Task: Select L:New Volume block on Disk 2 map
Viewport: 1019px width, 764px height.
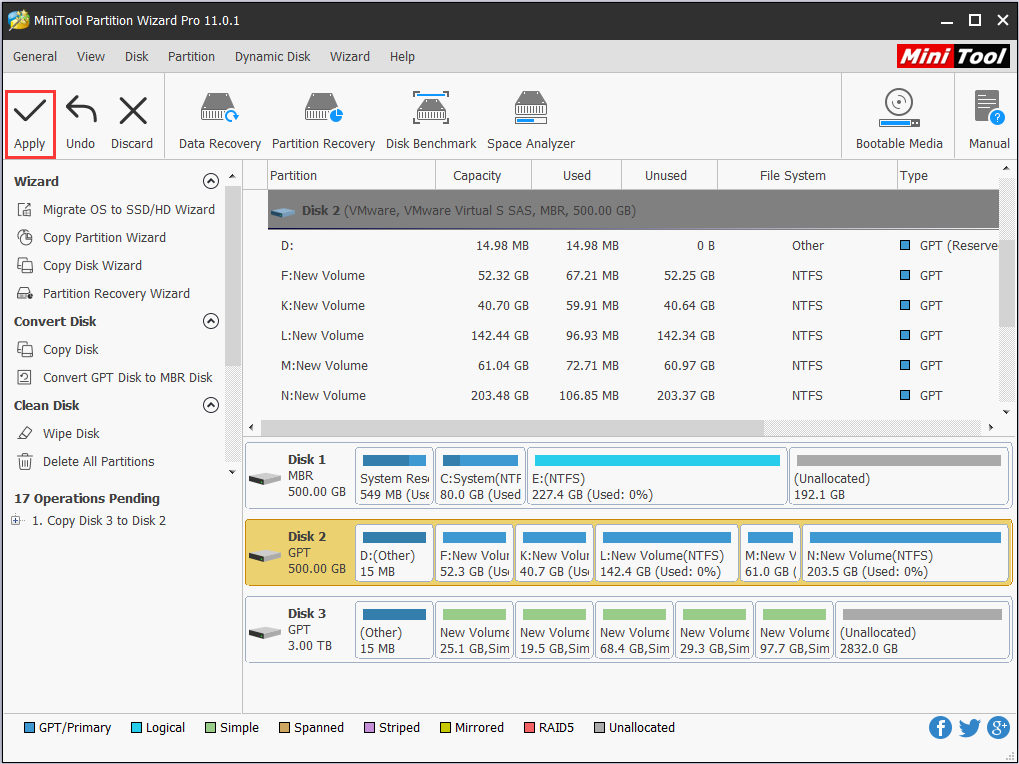Action: 667,553
